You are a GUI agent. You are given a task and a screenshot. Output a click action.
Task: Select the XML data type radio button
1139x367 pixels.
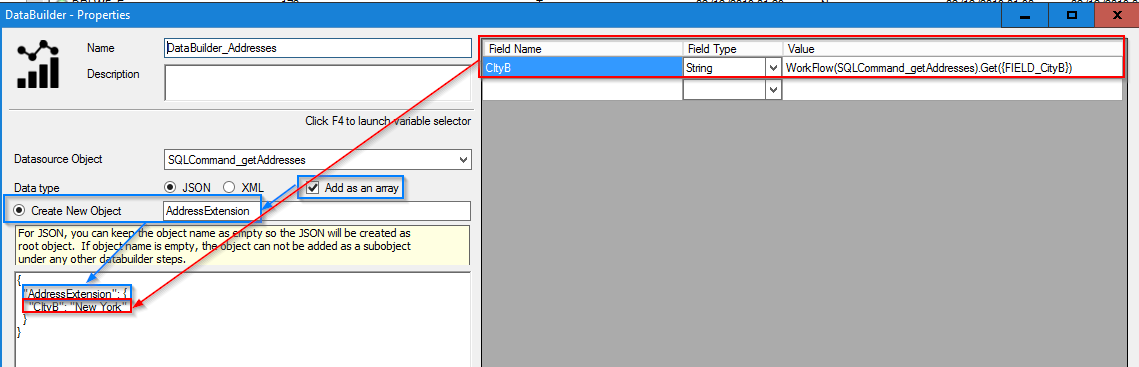click(x=229, y=187)
